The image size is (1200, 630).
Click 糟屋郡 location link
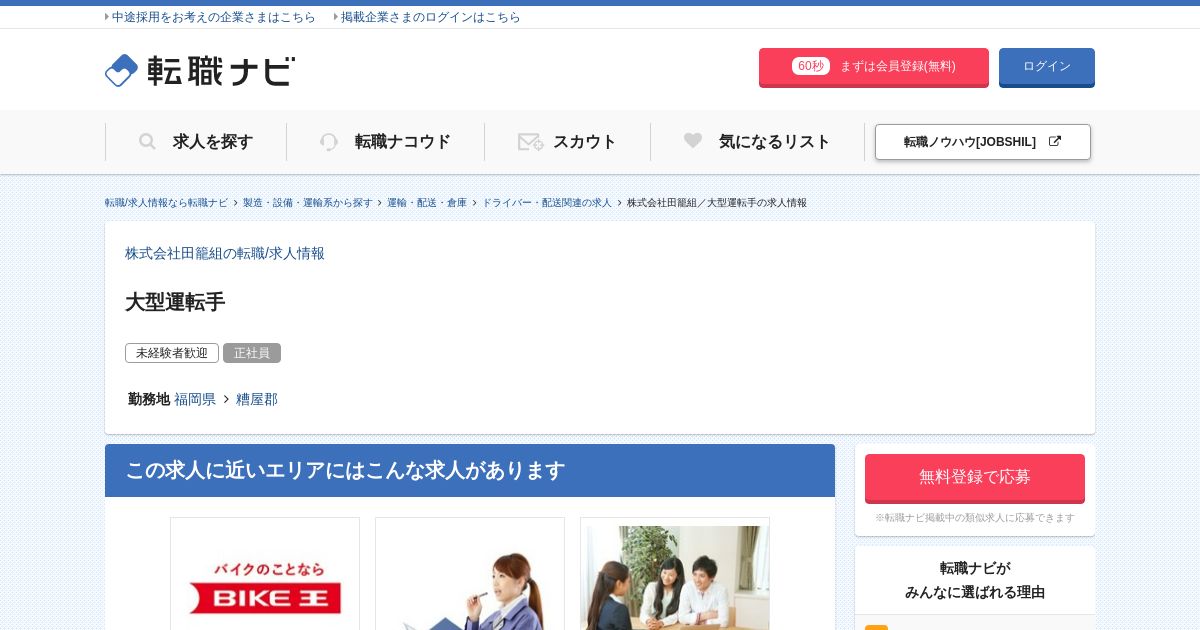tap(257, 399)
